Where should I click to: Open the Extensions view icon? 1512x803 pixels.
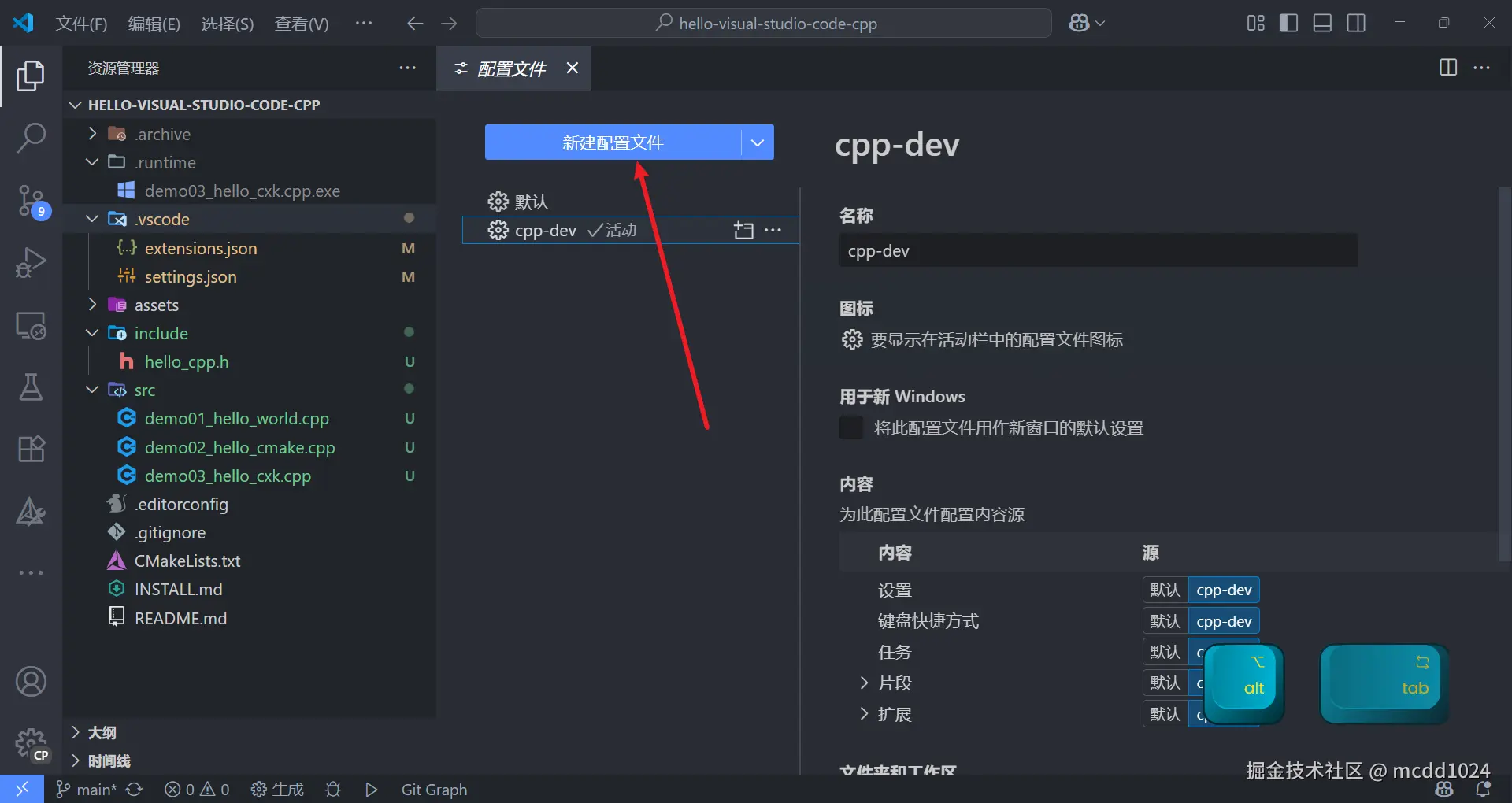(x=31, y=449)
